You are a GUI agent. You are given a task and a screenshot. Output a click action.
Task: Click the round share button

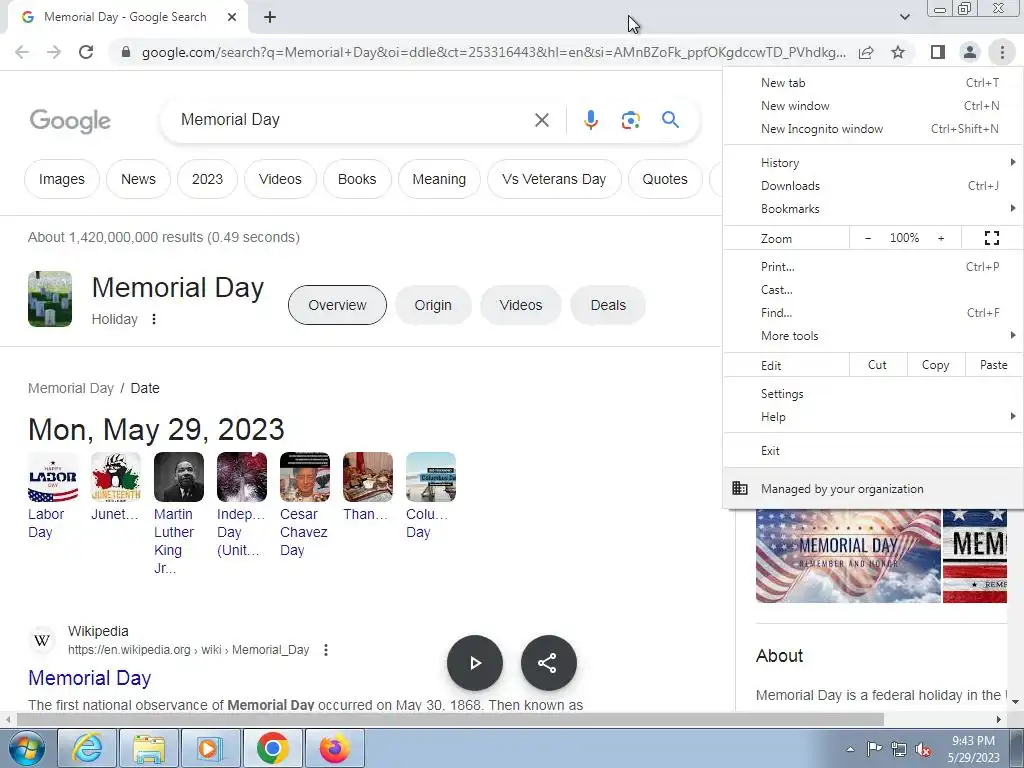coord(549,663)
